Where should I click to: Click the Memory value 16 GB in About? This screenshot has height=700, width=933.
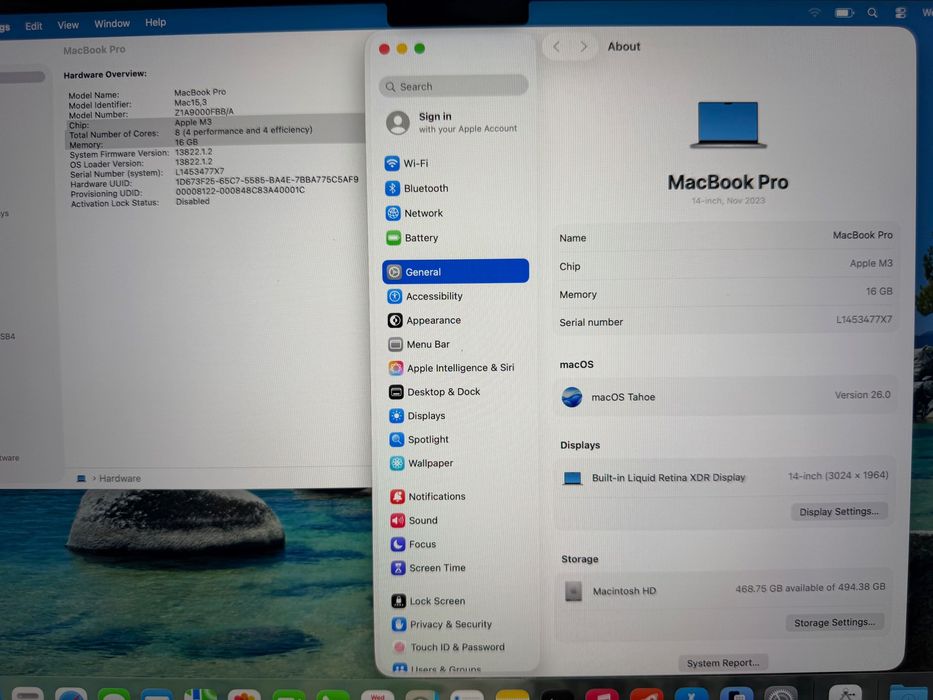click(879, 291)
